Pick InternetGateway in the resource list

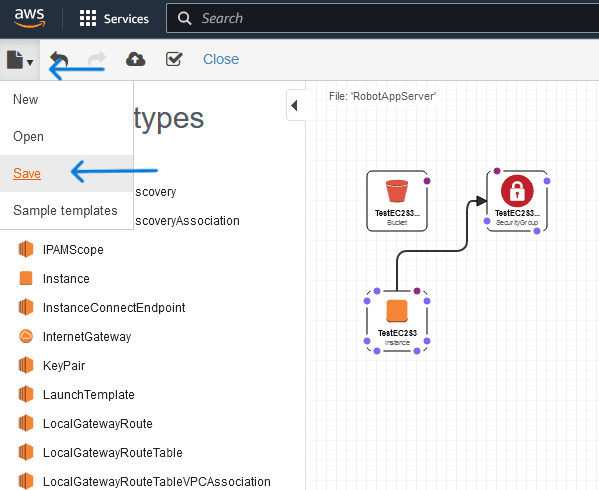pos(75,336)
